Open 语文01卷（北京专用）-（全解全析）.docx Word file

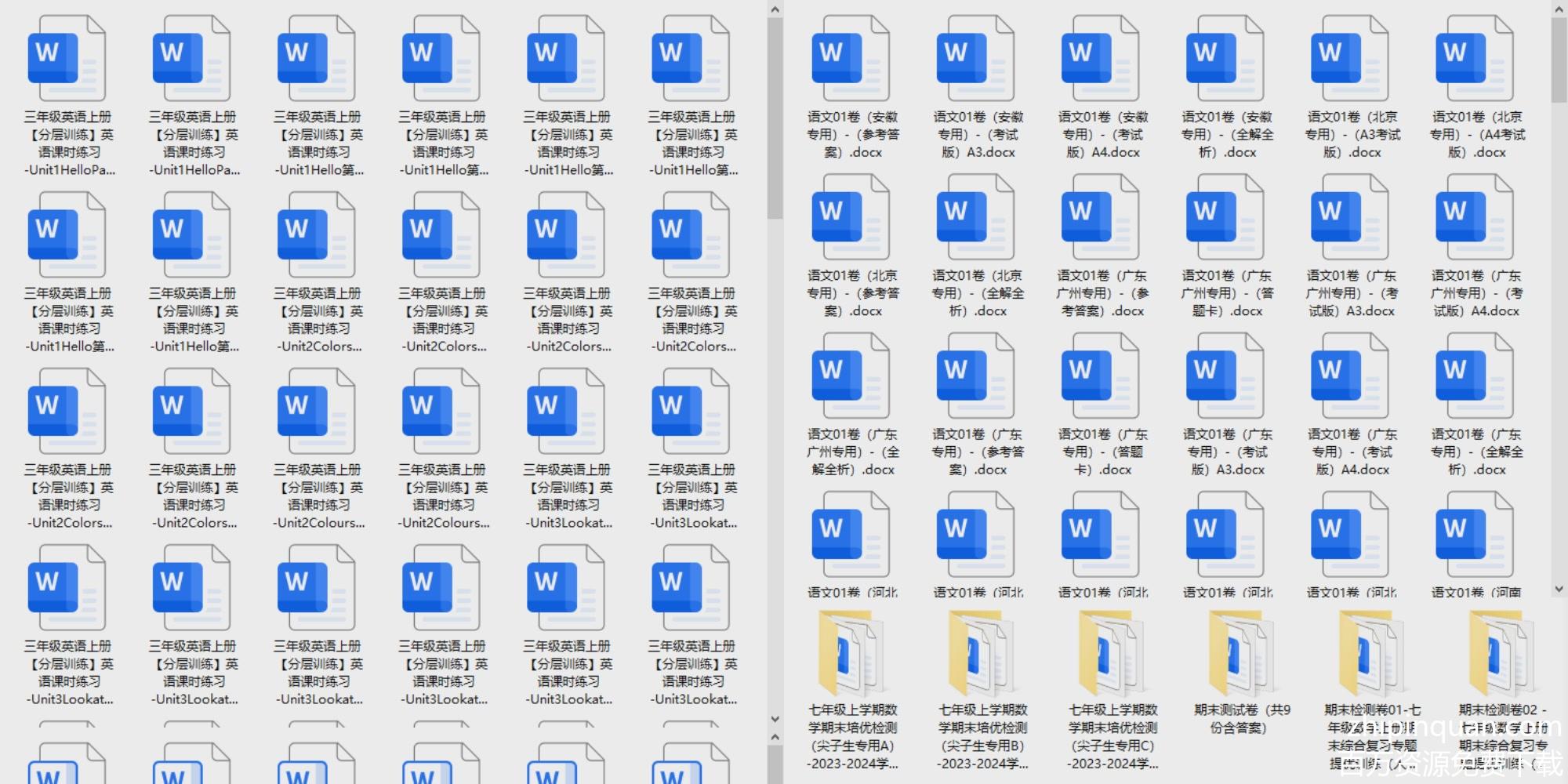pyautogui.click(x=976, y=217)
